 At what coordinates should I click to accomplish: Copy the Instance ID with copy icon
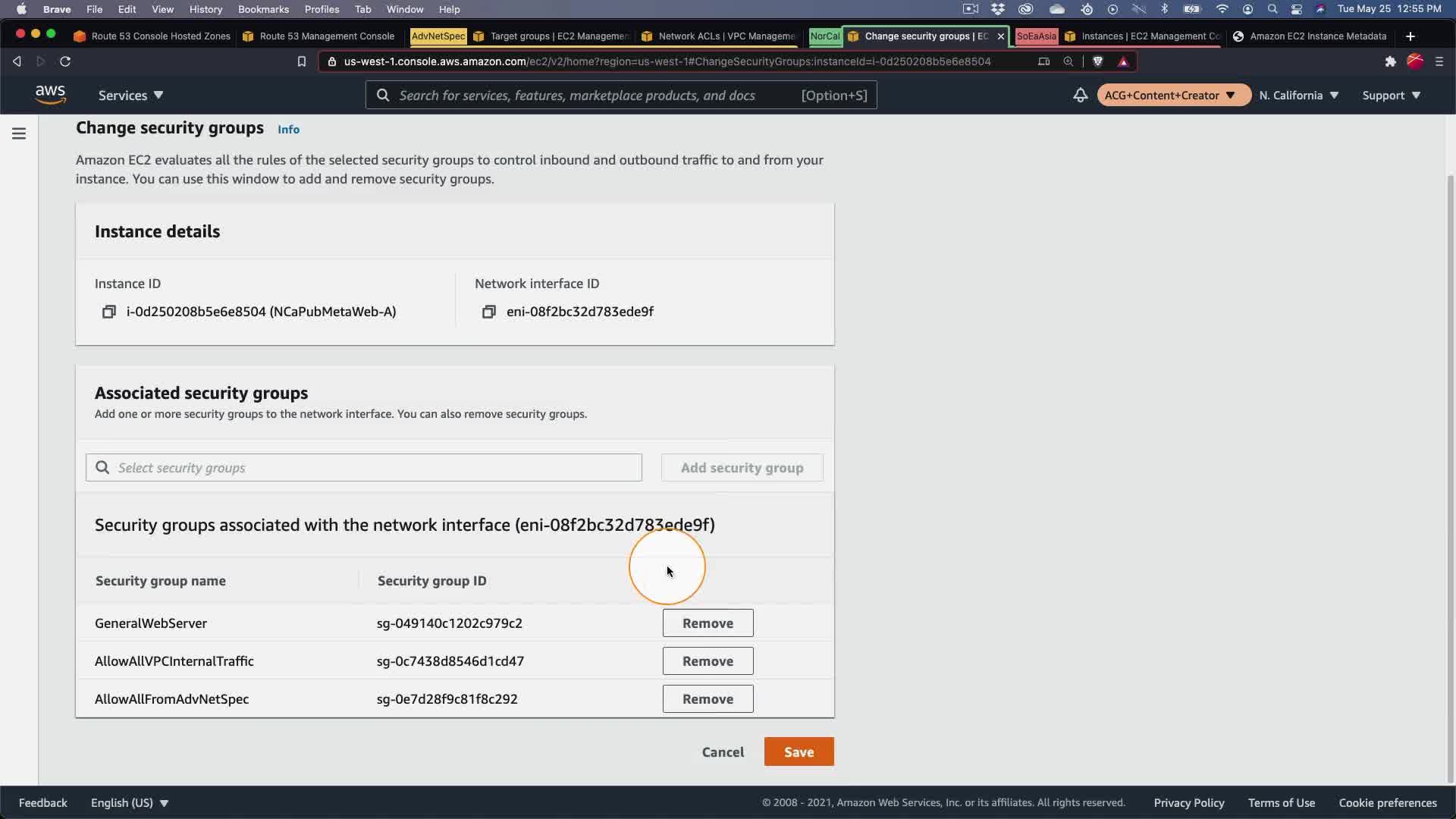point(109,312)
